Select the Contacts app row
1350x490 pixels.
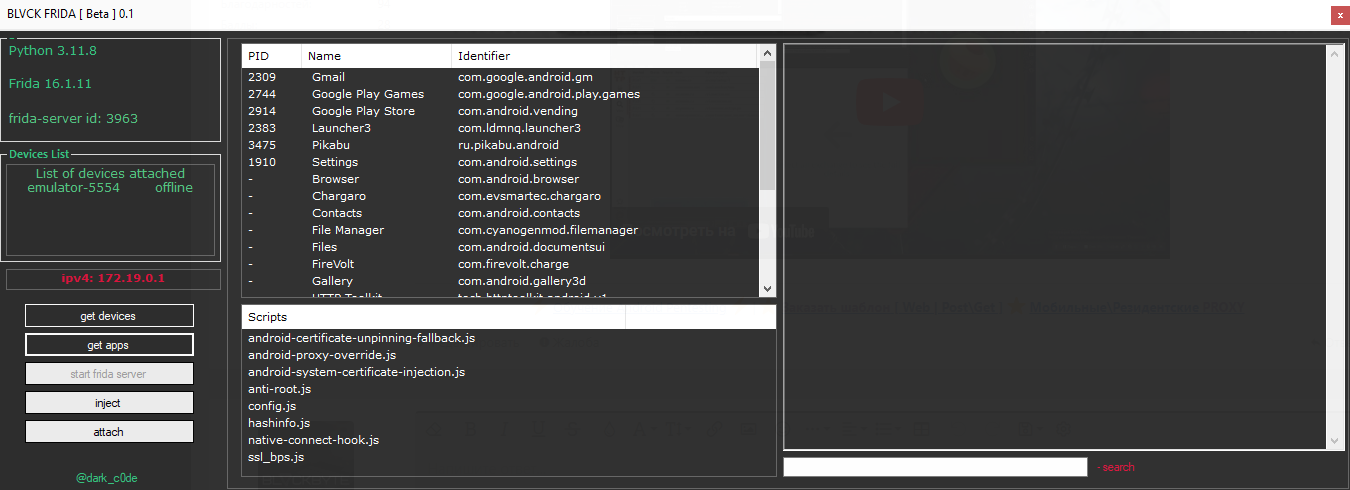coord(500,213)
